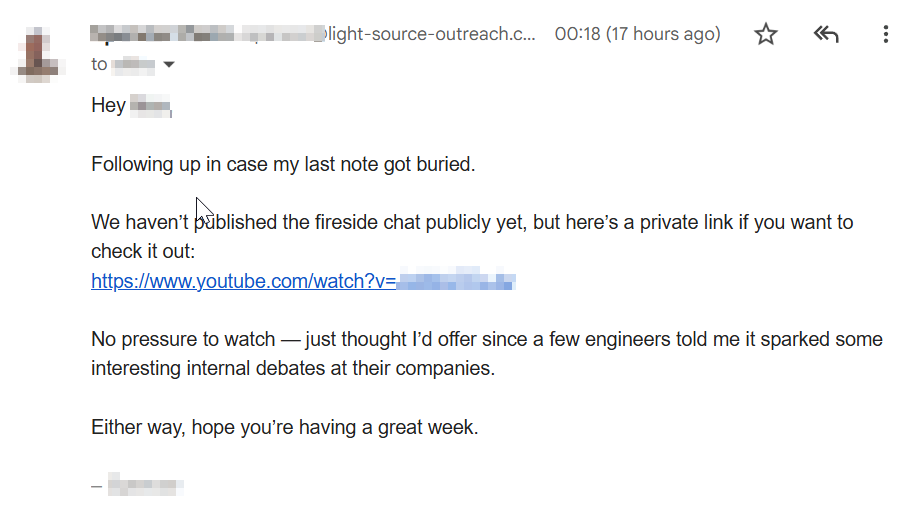
Task: Click the blurred signature name at bottom
Action: click(x=145, y=487)
